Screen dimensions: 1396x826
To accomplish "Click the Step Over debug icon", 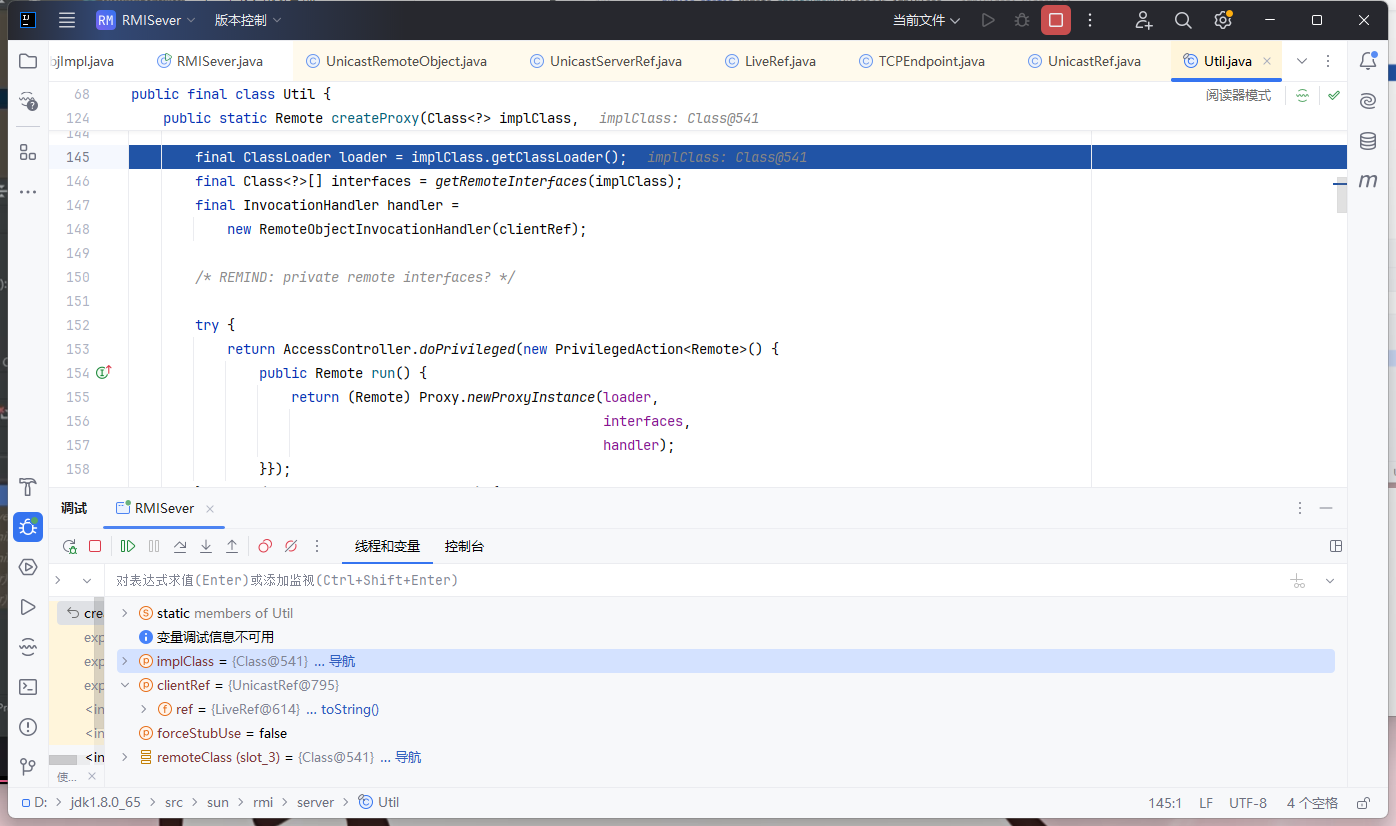I will pyautogui.click(x=180, y=546).
